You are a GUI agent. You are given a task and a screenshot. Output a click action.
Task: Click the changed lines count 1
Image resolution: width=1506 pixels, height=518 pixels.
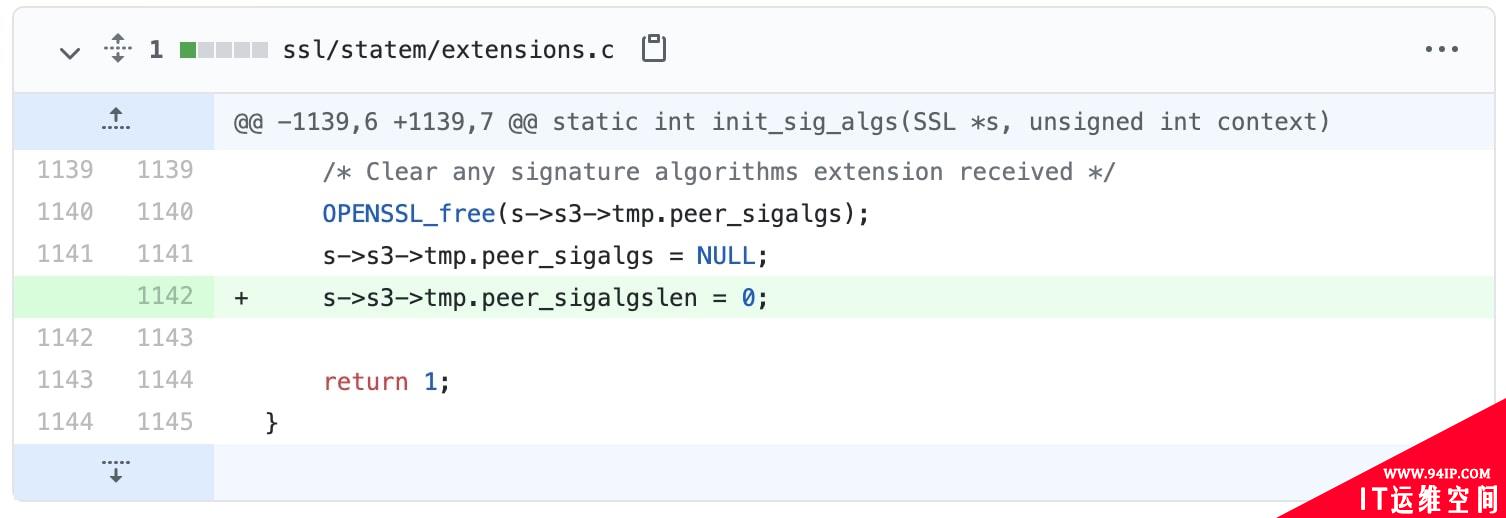pos(156,50)
